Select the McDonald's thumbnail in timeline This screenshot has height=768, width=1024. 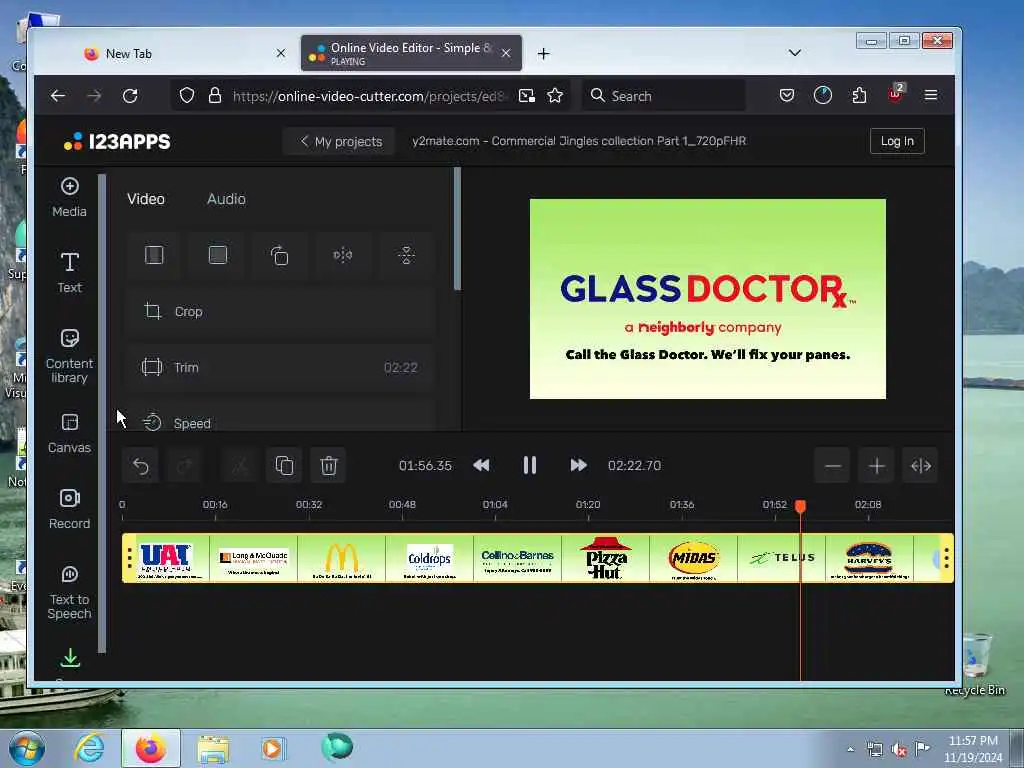tap(342, 558)
